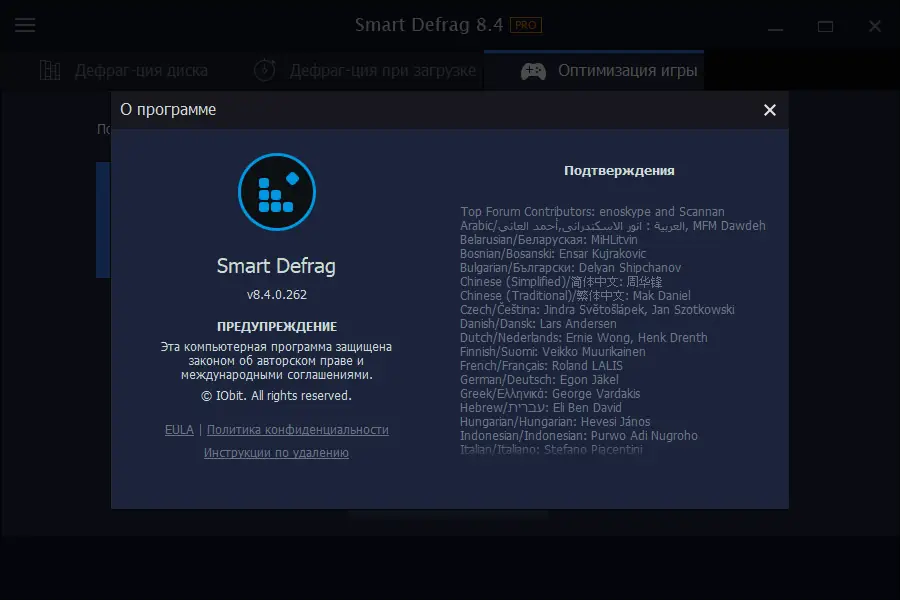Click the О программе dialog title

[168, 110]
